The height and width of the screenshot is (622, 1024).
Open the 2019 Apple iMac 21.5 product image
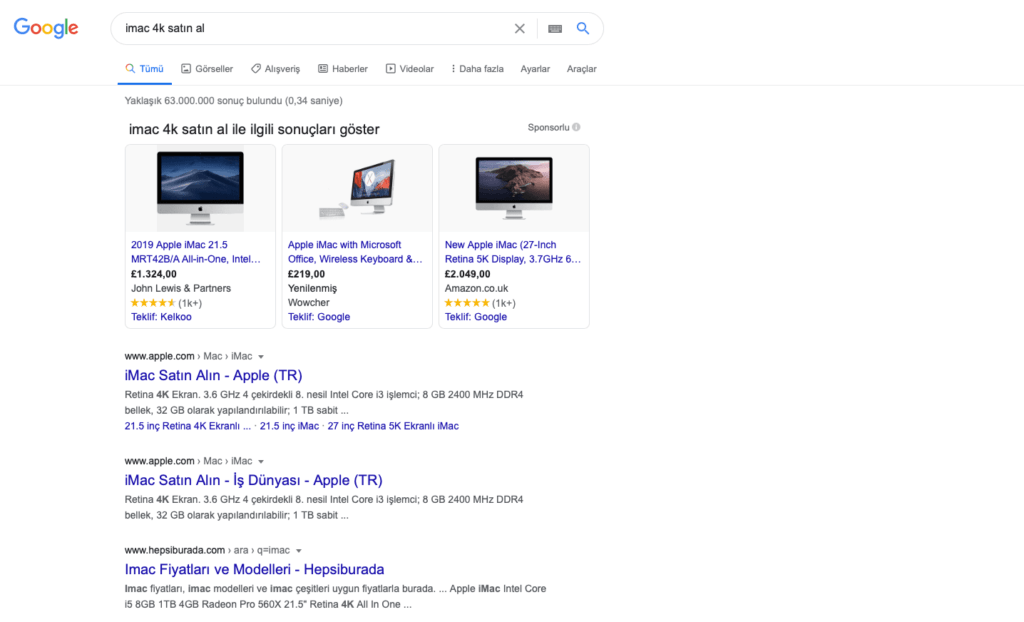tap(200, 188)
